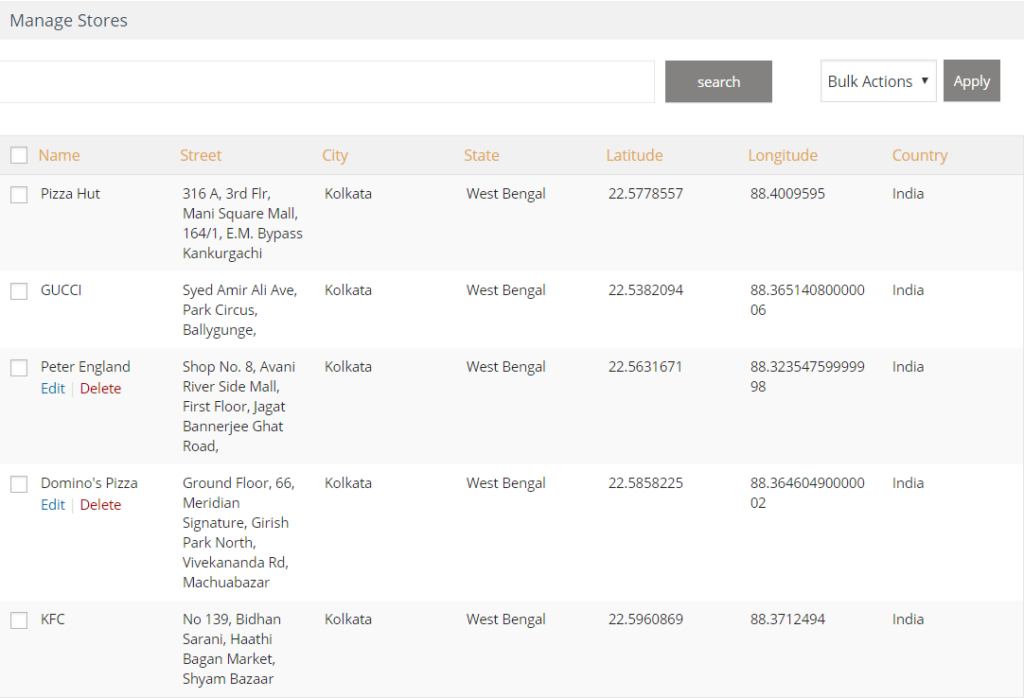Viewport: 1024px width, 698px height.
Task: Sort table by Longitude column
Action: 782,155
